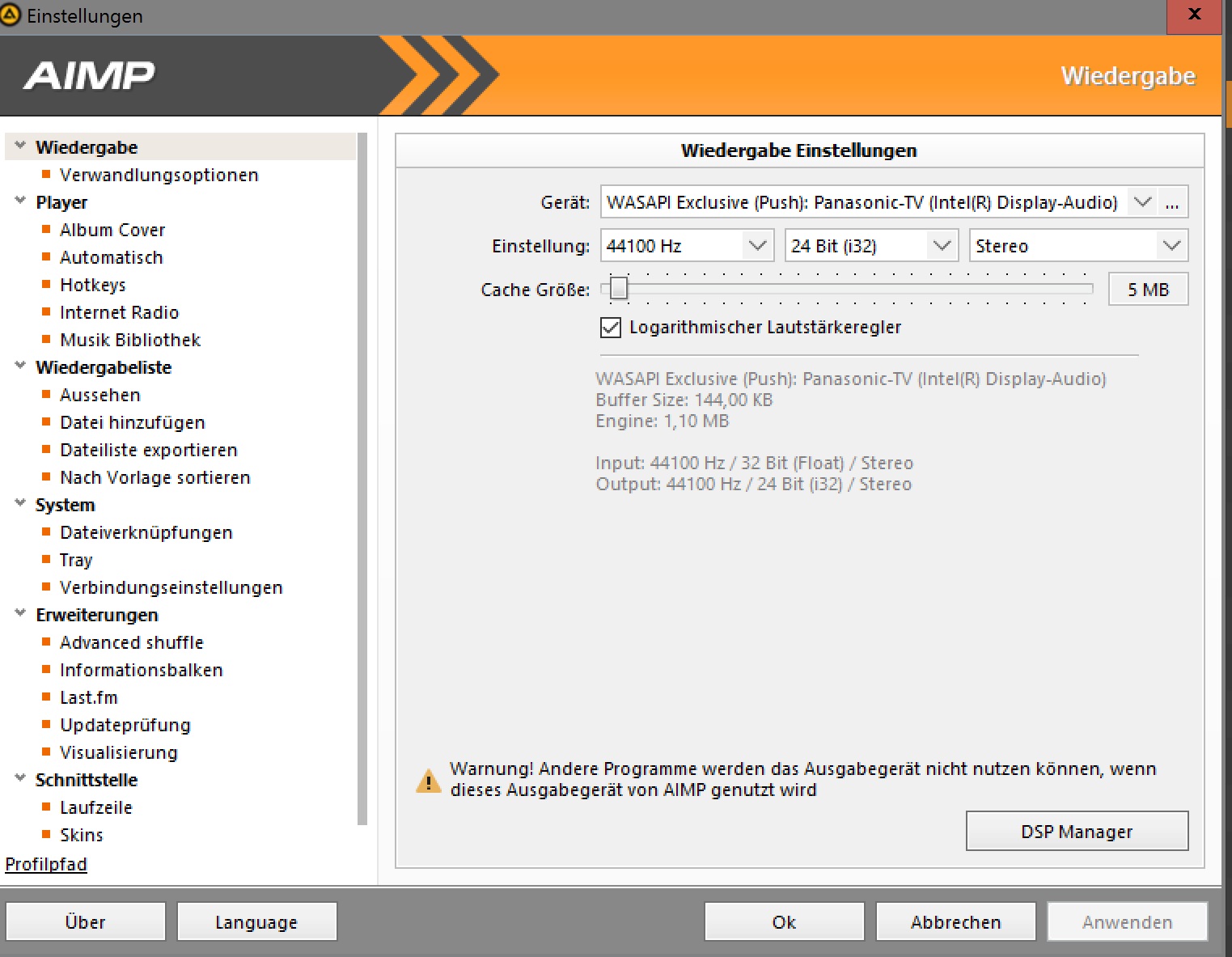Click the Ok button
This screenshot has width=1232, height=957.
(x=784, y=922)
